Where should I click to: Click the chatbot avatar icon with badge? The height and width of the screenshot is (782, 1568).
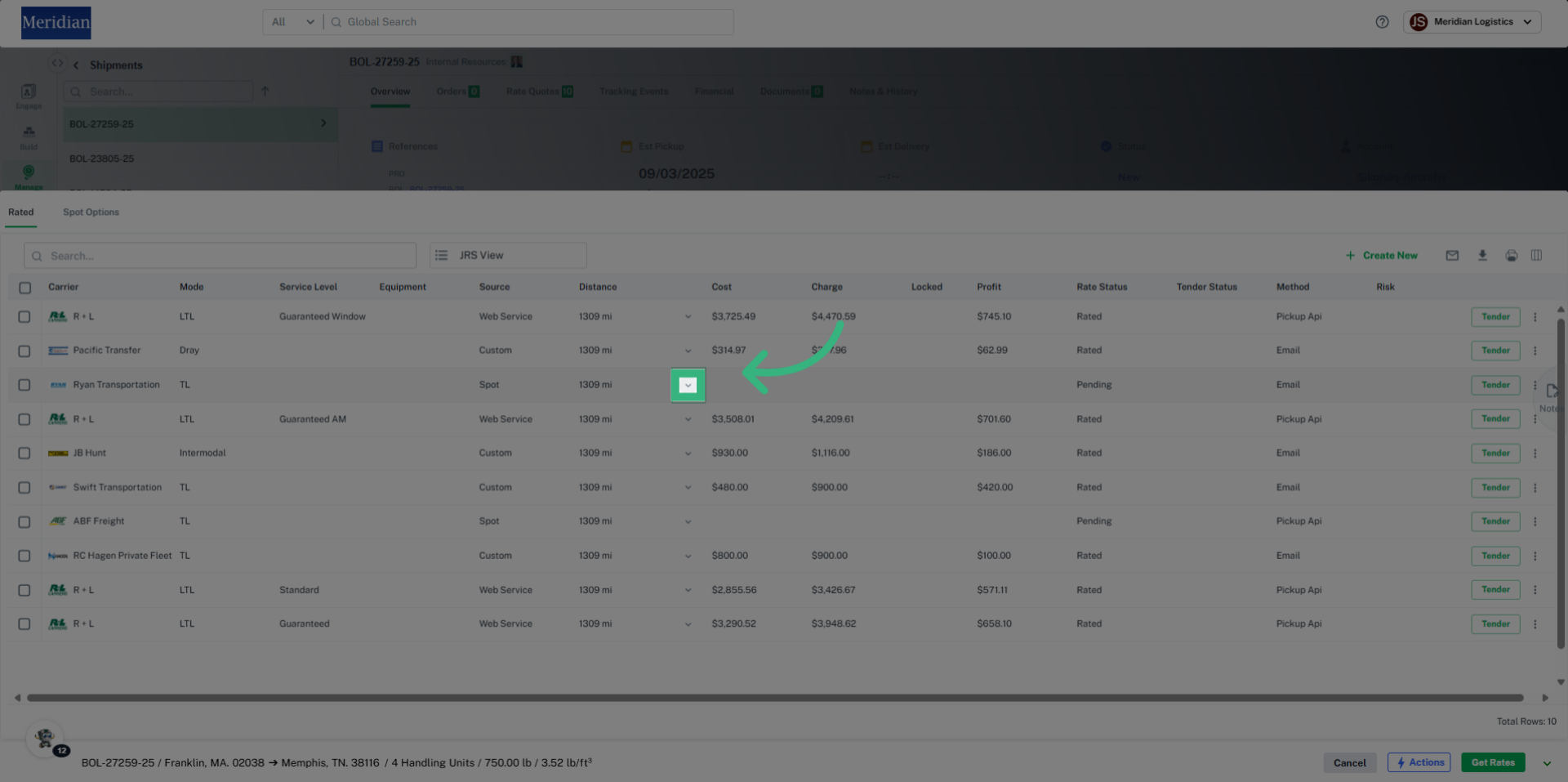tap(46, 738)
